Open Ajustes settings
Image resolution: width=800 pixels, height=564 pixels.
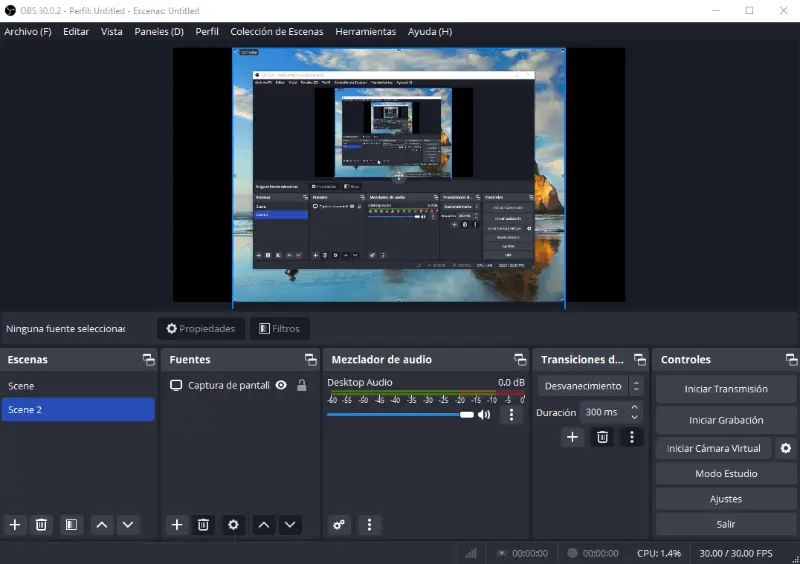tap(726, 499)
